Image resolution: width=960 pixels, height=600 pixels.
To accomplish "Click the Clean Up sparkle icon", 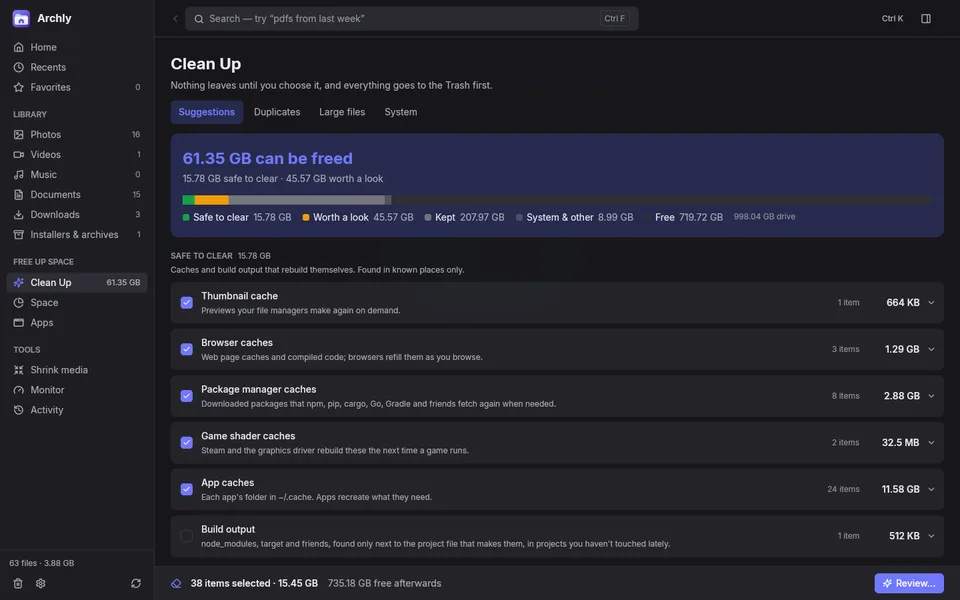I will (18, 282).
